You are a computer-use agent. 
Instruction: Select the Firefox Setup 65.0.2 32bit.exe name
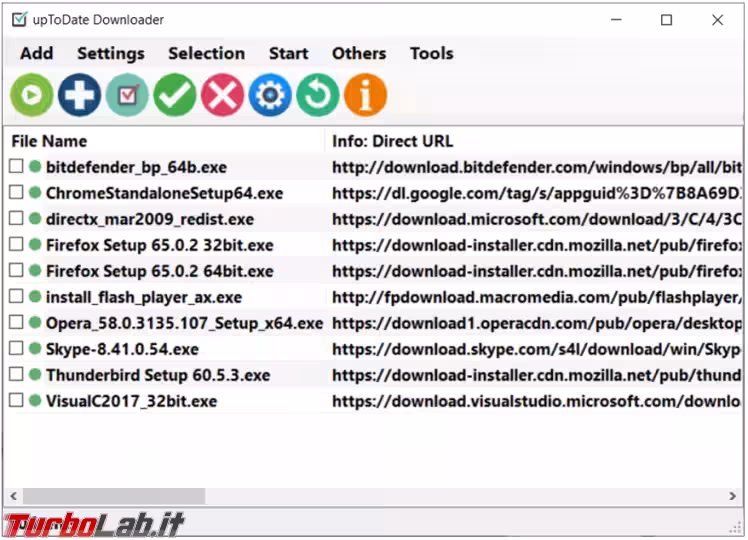160,245
